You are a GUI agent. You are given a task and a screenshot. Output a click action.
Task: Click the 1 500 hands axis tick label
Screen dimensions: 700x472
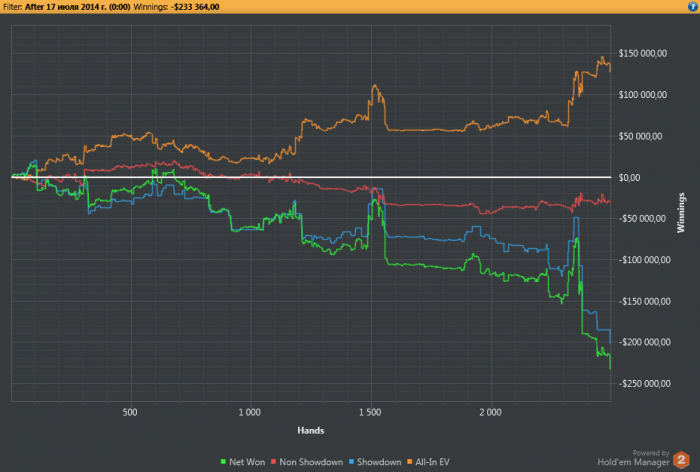[x=370, y=412]
